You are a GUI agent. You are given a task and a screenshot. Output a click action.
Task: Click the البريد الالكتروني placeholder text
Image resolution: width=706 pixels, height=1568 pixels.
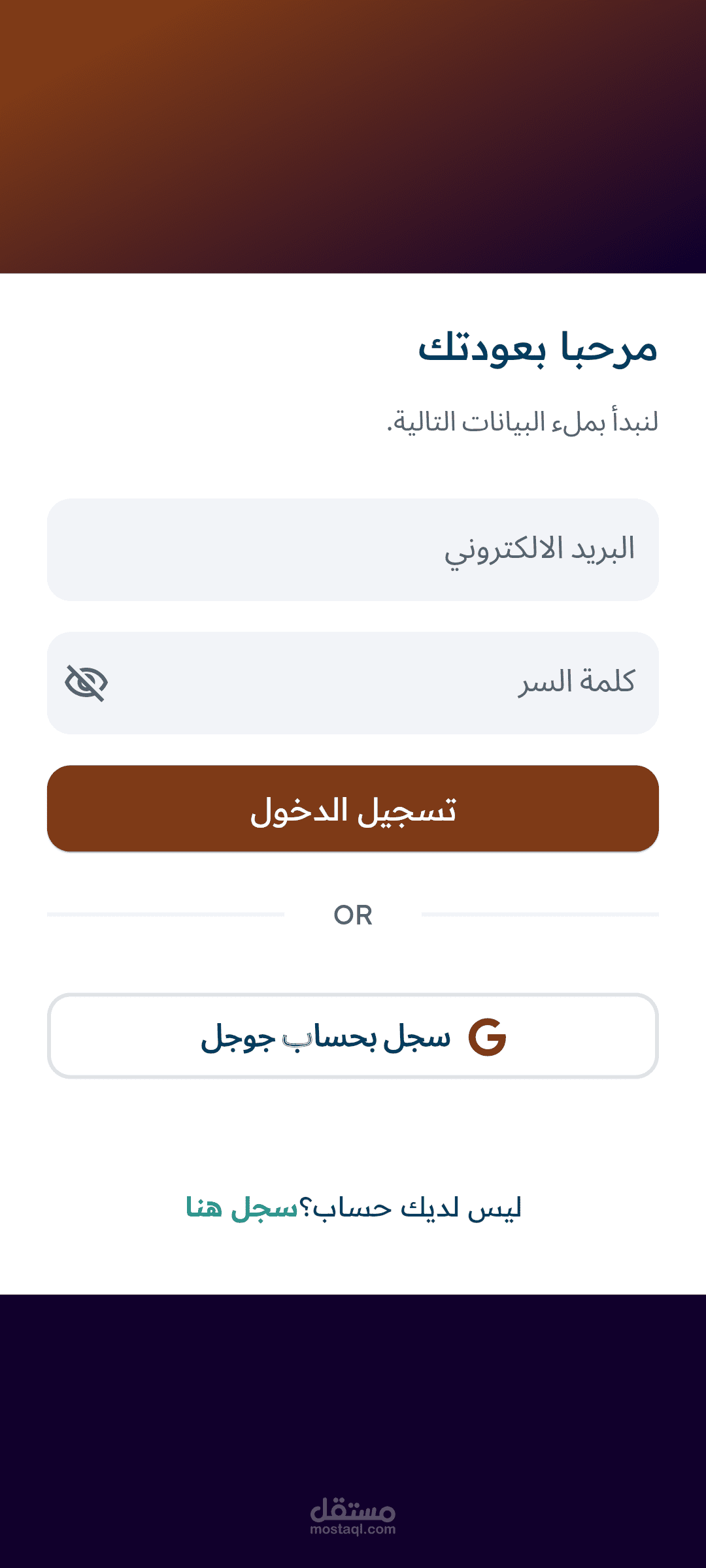pyautogui.click(x=540, y=549)
